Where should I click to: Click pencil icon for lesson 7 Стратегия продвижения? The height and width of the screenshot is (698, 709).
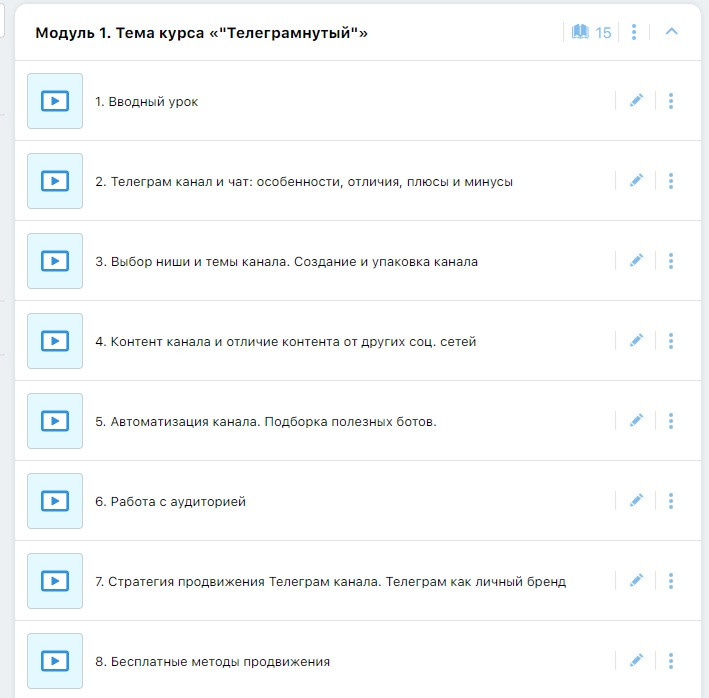(636, 581)
